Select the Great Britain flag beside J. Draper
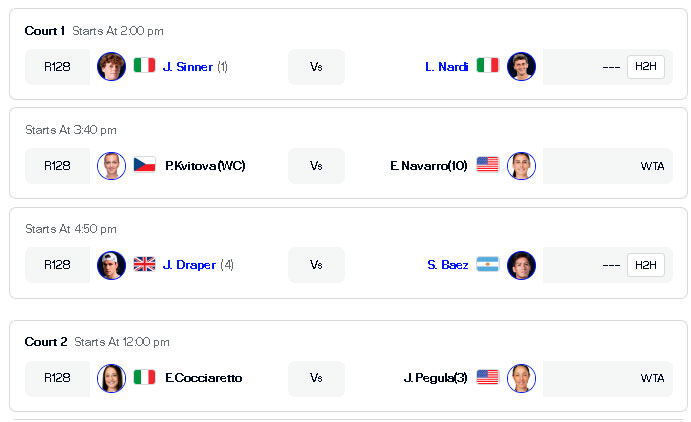This screenshot has width=691, height=422. pyautogui.click(x=144, y=264)
